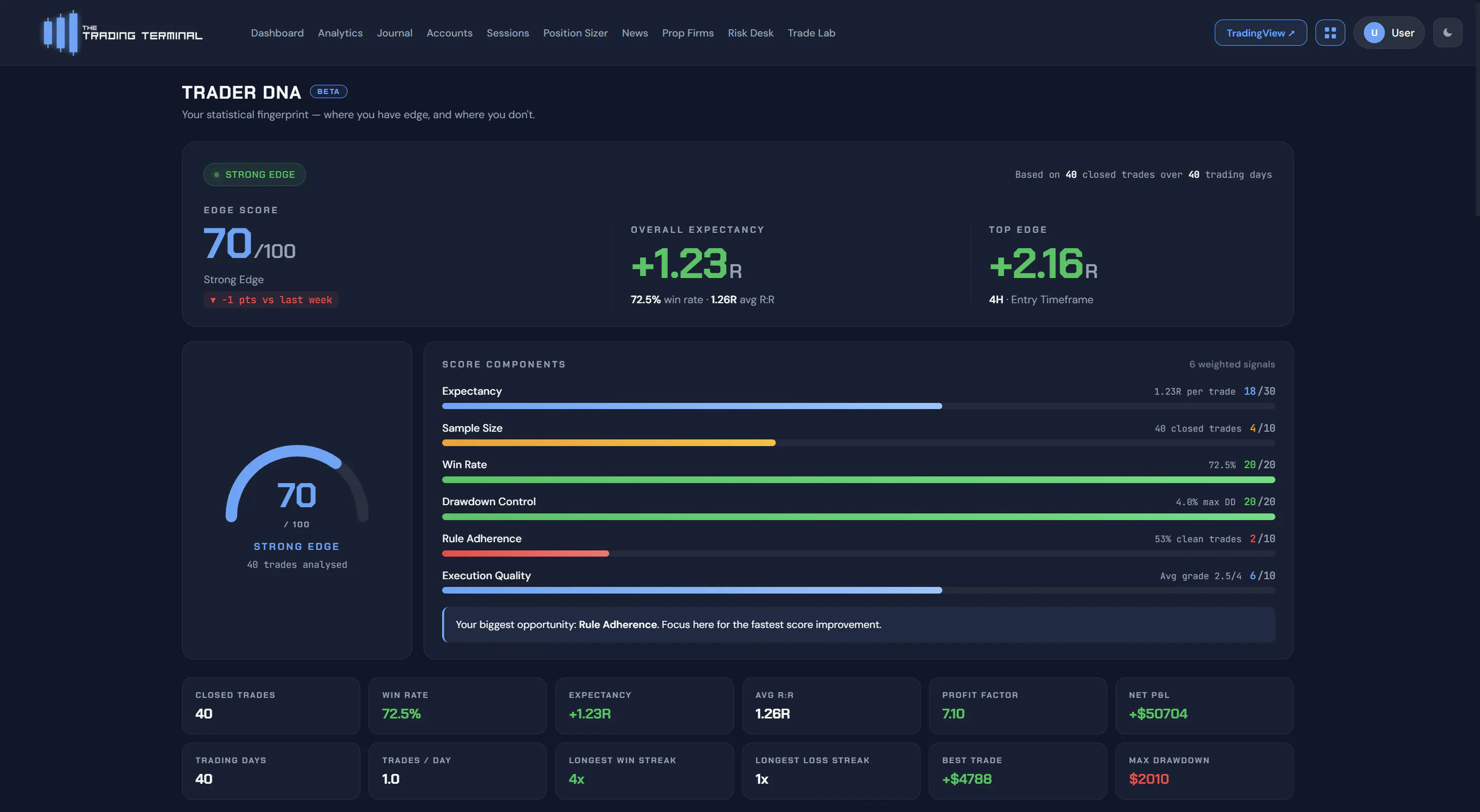The image size is (1480, 812).
Task: Click the Trades / Day 1.0 card
Action: (x=458, y=771)
